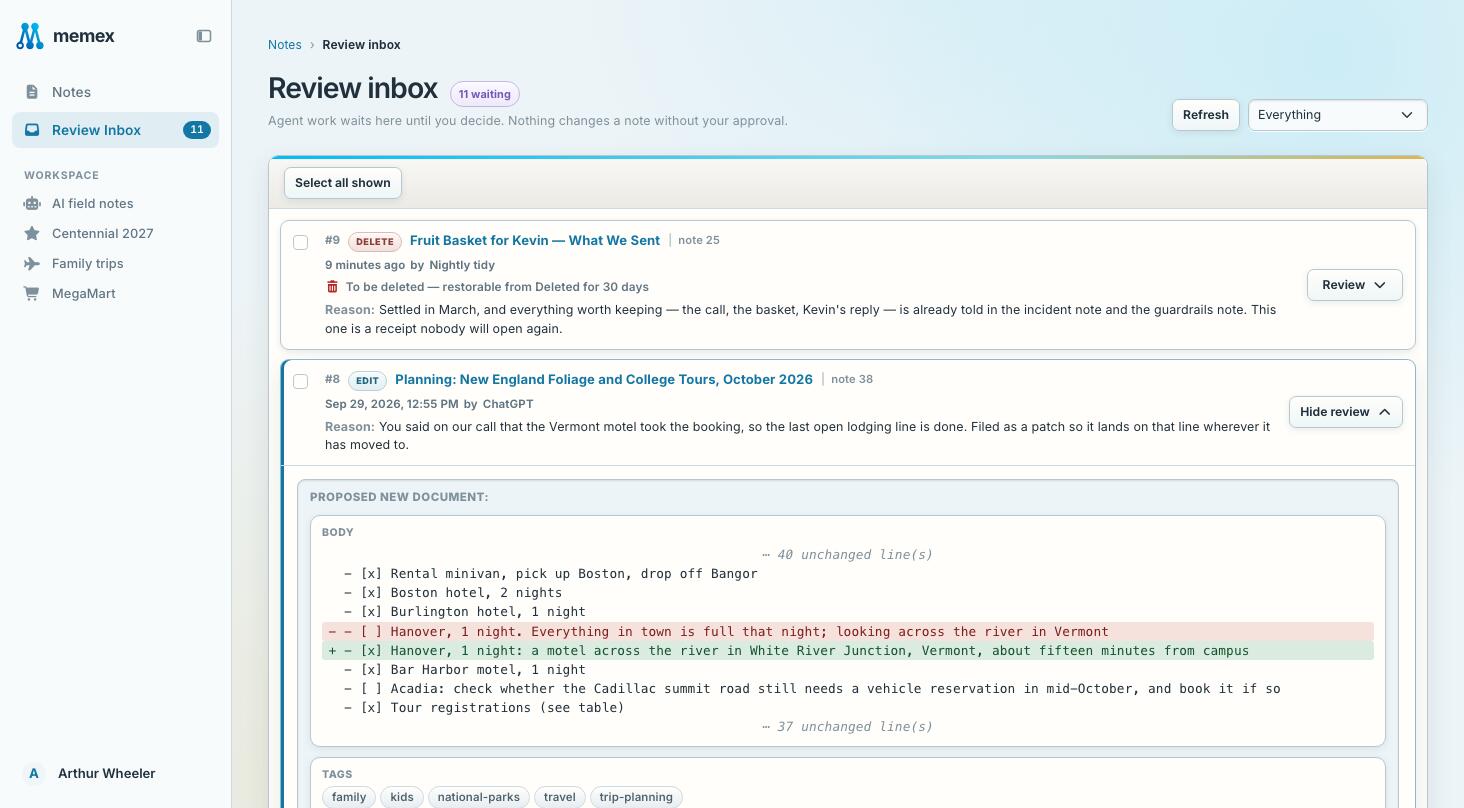Click the robot icon beside AI field notes
The image size is (1464, 808).
pyautogui.click(x=32, y=203)
